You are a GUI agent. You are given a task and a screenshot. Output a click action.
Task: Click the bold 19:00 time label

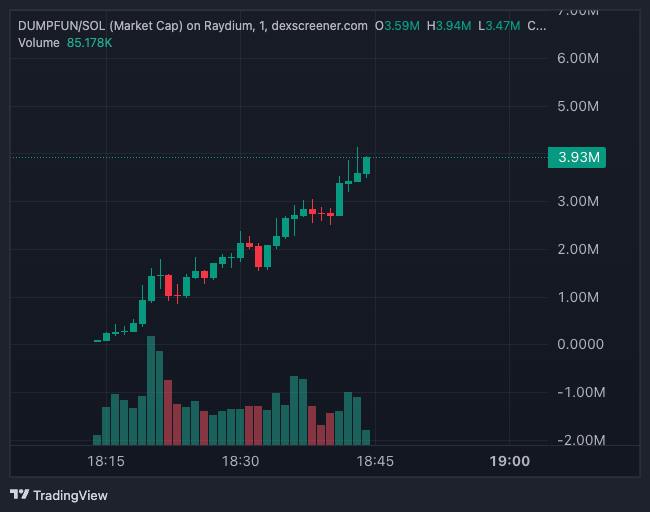[x=510, y=461]
